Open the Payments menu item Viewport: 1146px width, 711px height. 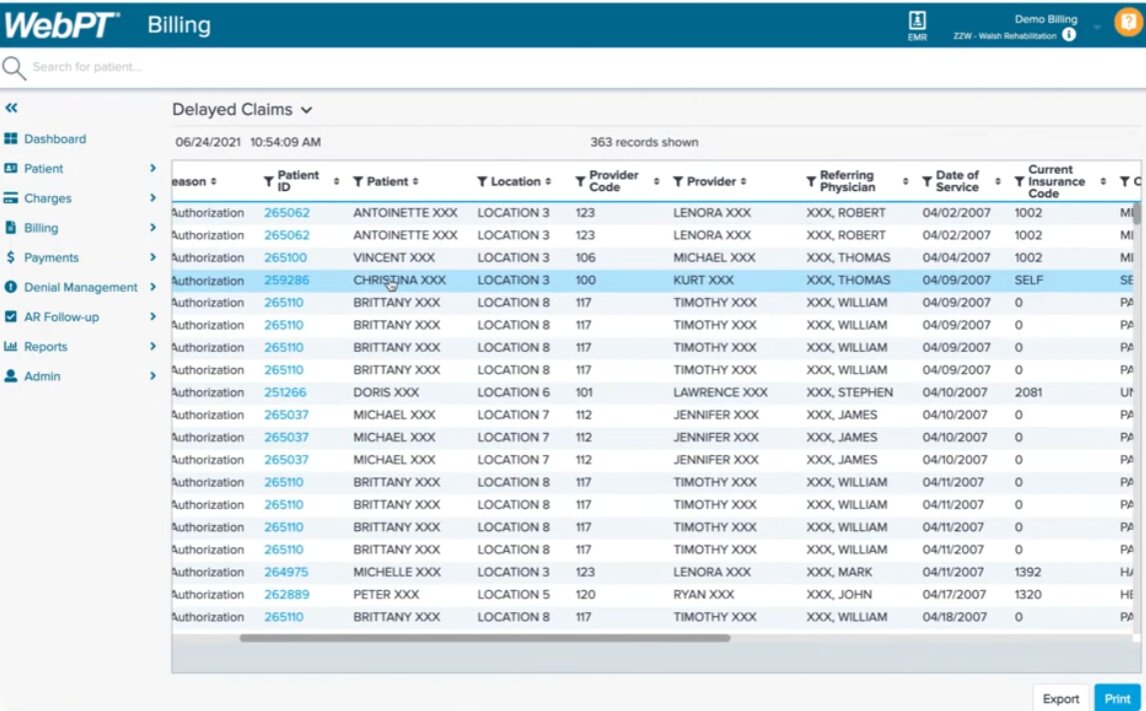pyautogui.click(x=51, y=258)
